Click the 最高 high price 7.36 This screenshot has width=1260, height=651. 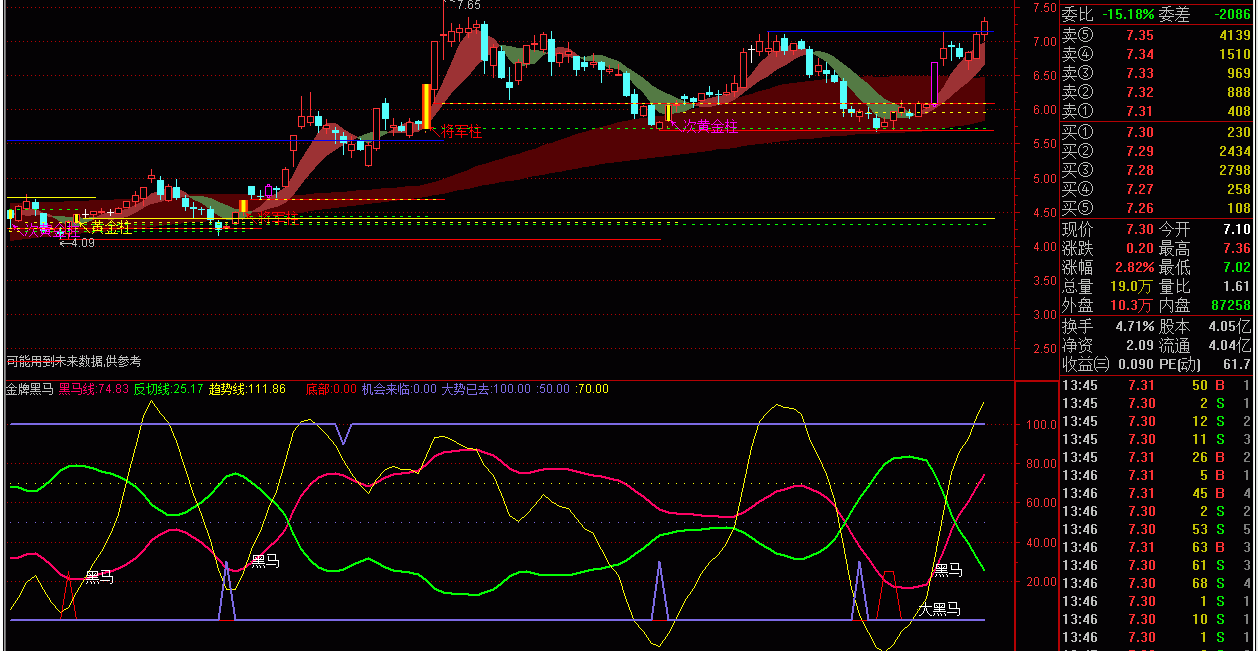1236,248
